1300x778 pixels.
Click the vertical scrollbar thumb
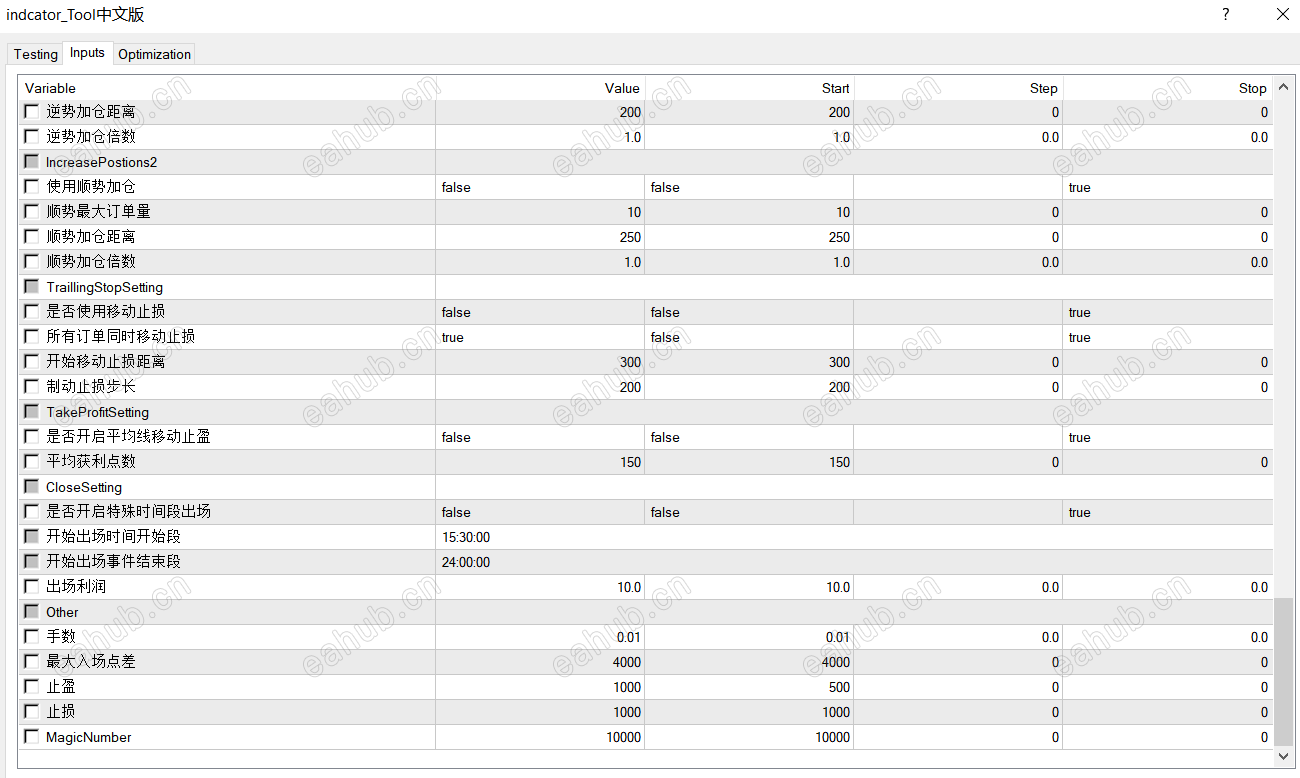tap(1282, 672)
